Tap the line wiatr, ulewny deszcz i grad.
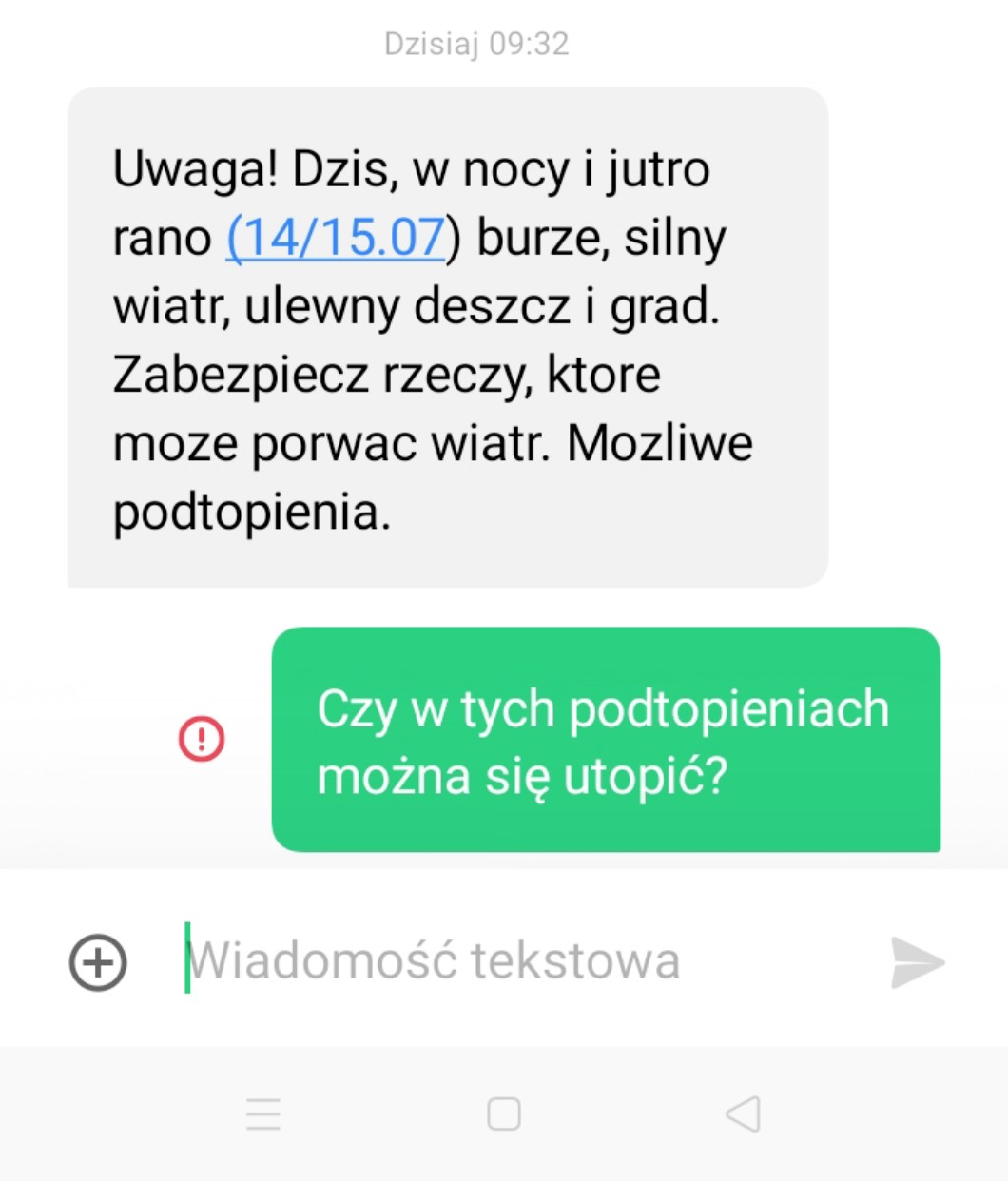Image resolution: width=1008 pixels, height=1181 pixels. (417, 306)
